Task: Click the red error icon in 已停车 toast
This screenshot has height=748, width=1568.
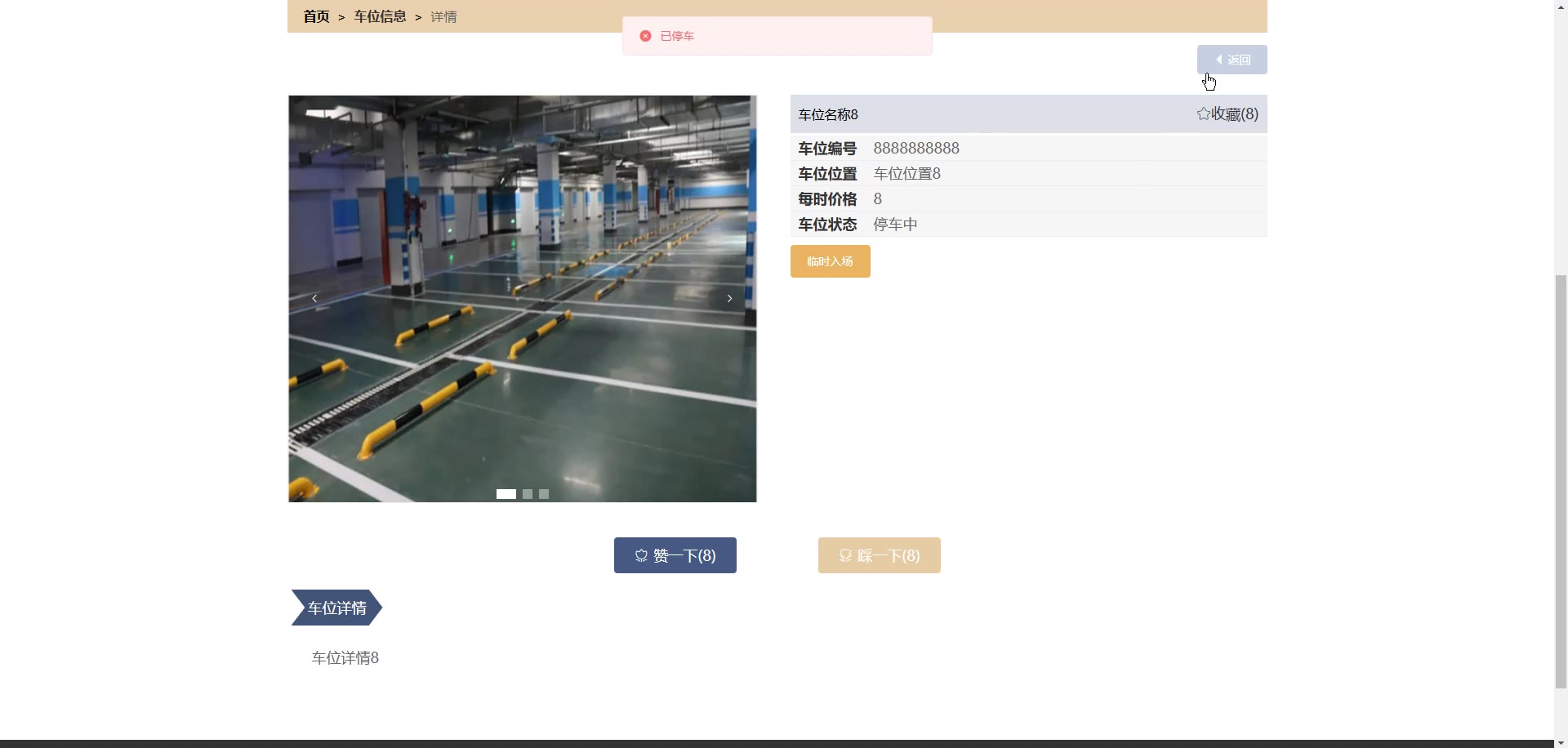Action: [645, 36]
